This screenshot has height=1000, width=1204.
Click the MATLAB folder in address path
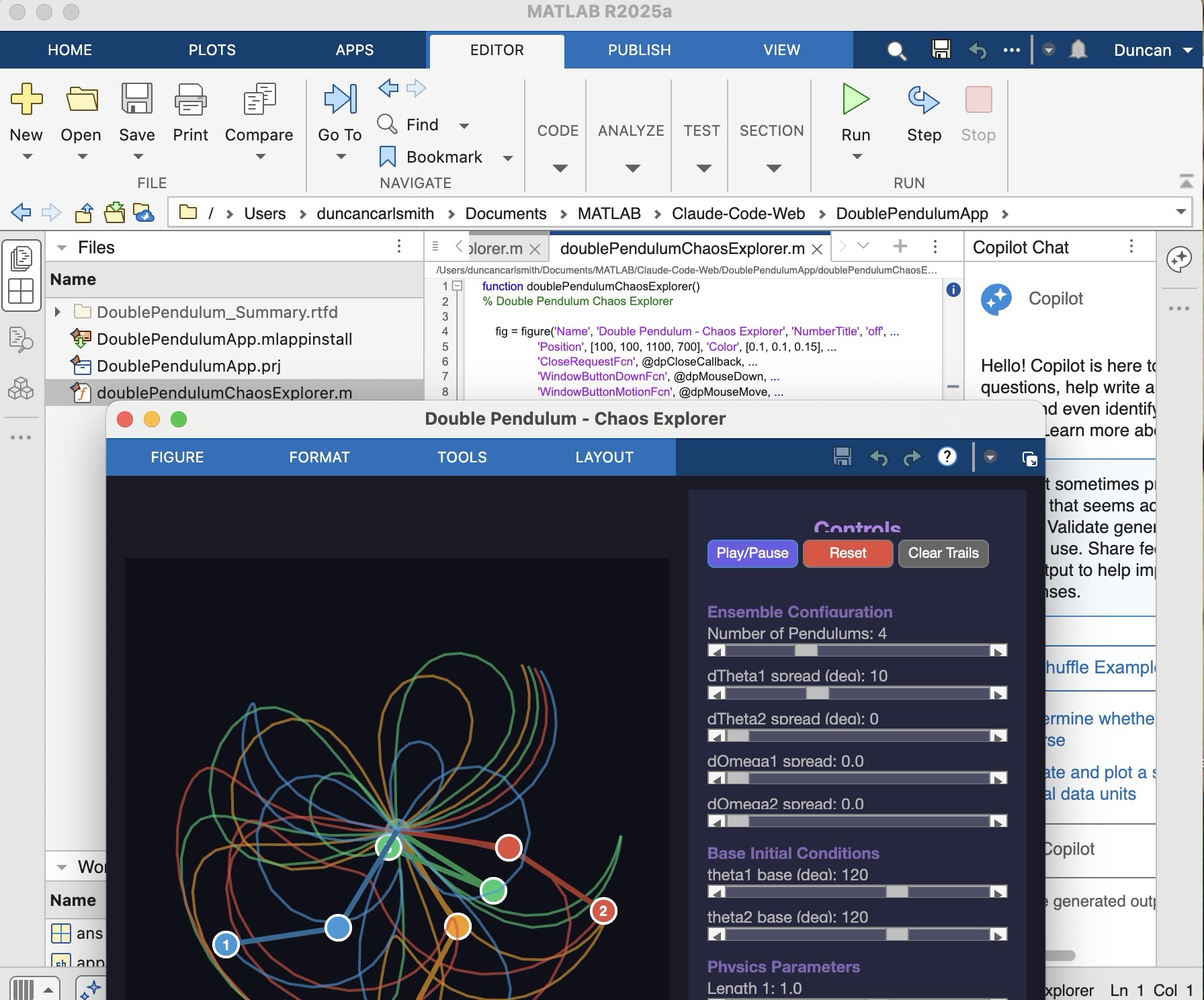click(609, 213)
